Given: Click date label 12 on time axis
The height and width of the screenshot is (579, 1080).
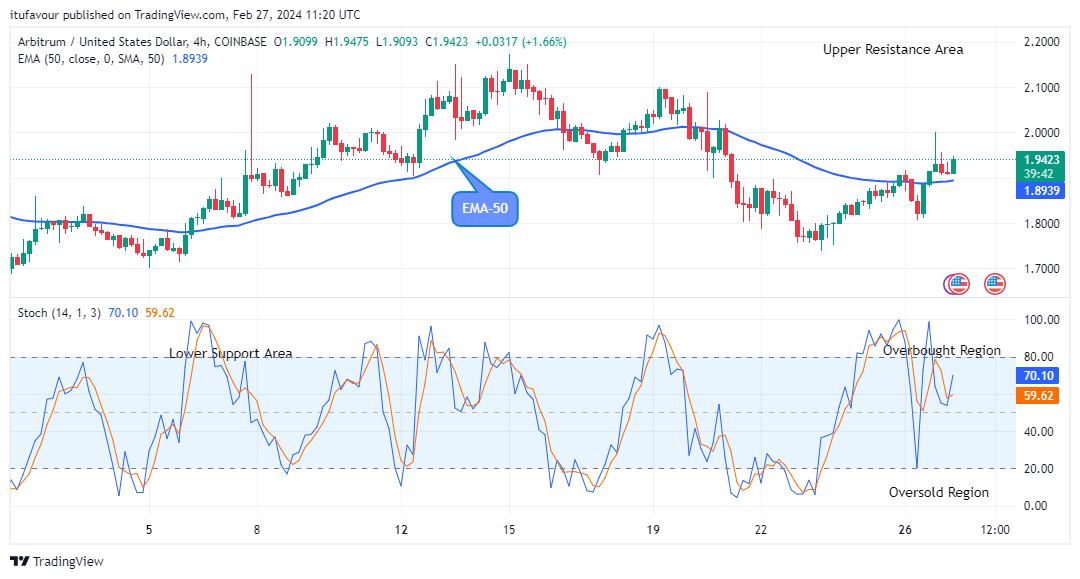Looking at the screenshot, I should [401, 530].
